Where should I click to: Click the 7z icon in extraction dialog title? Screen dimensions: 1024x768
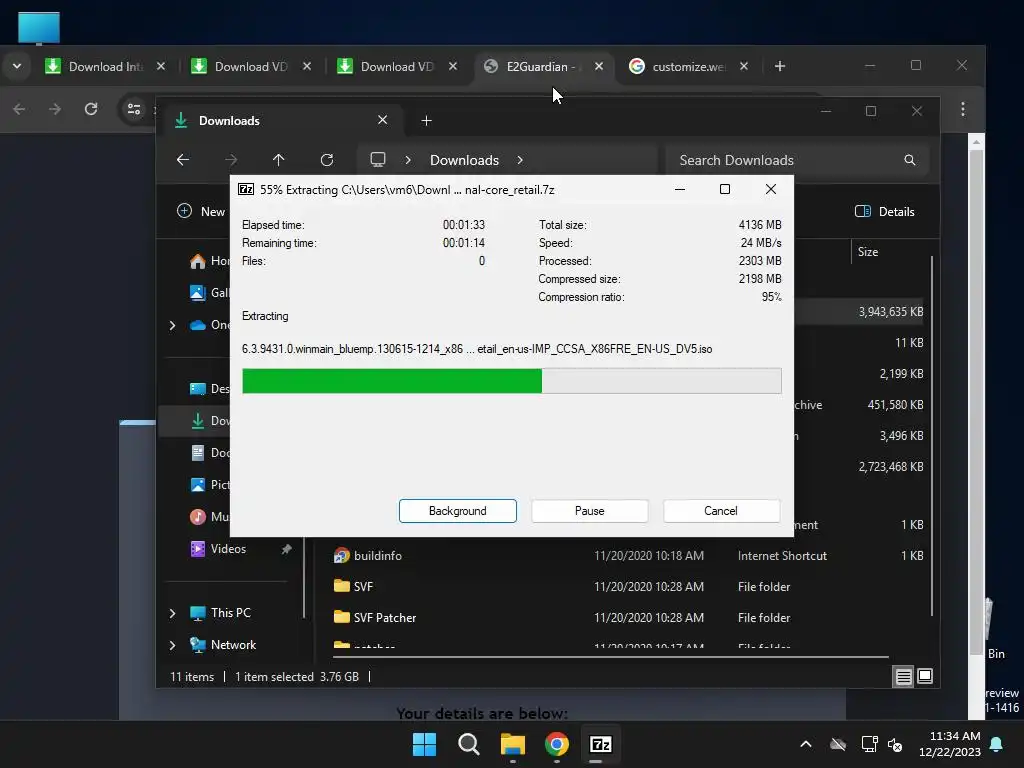246,189
